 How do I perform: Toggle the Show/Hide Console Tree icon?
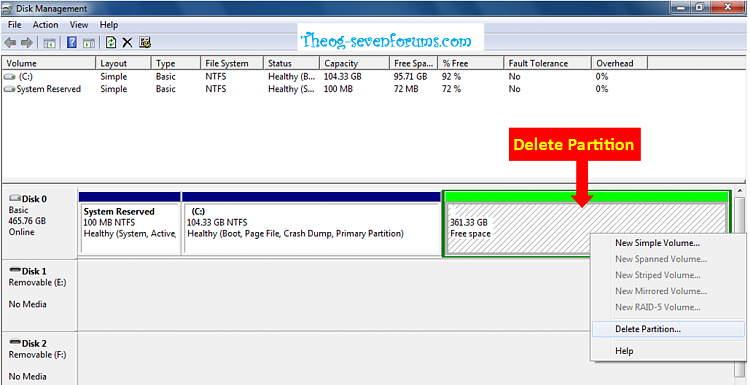49,43
